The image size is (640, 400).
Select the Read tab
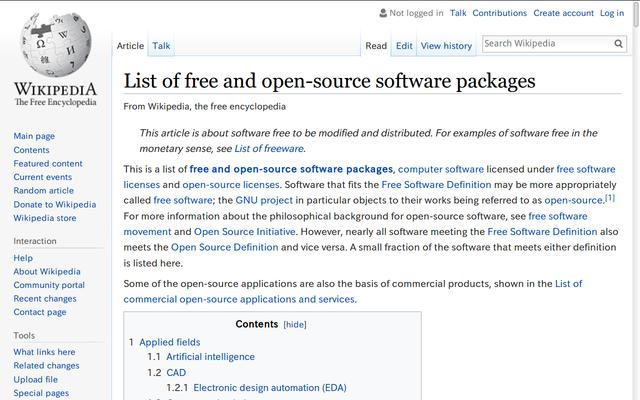point(376,46)
